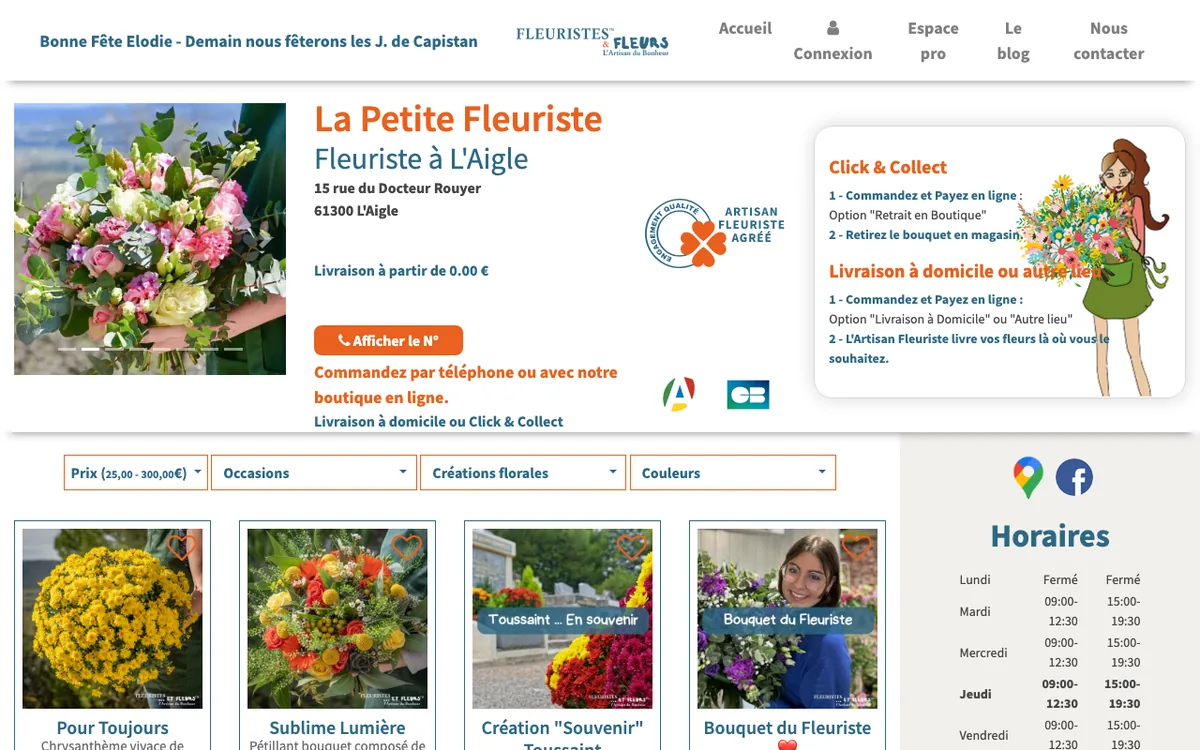Click the Horaires heading

pos(1050,536)
